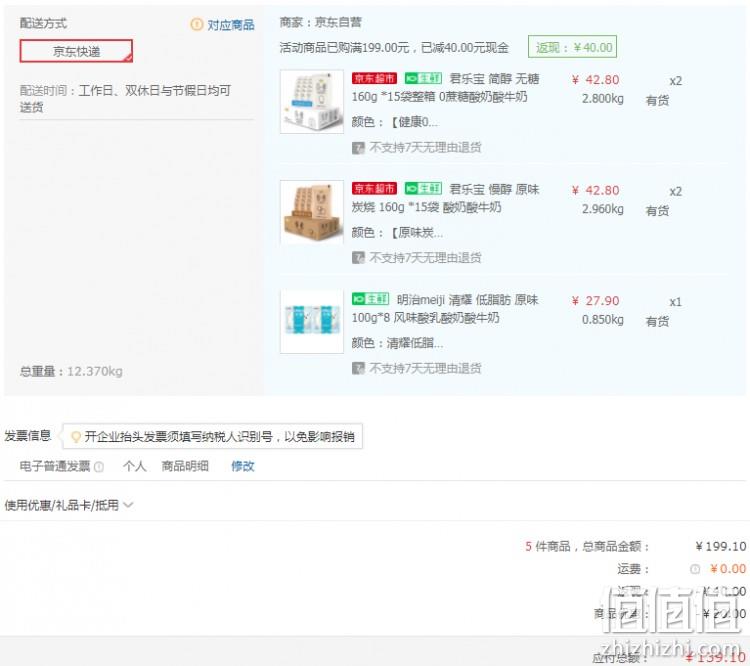Viewport: 750px width, 666px height.
Task: Click the 总重量：12.370kg text
Action: click(x=71, y=371)
